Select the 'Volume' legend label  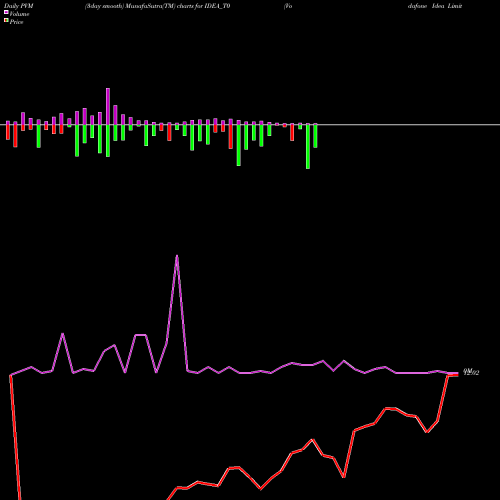(19, 14)
